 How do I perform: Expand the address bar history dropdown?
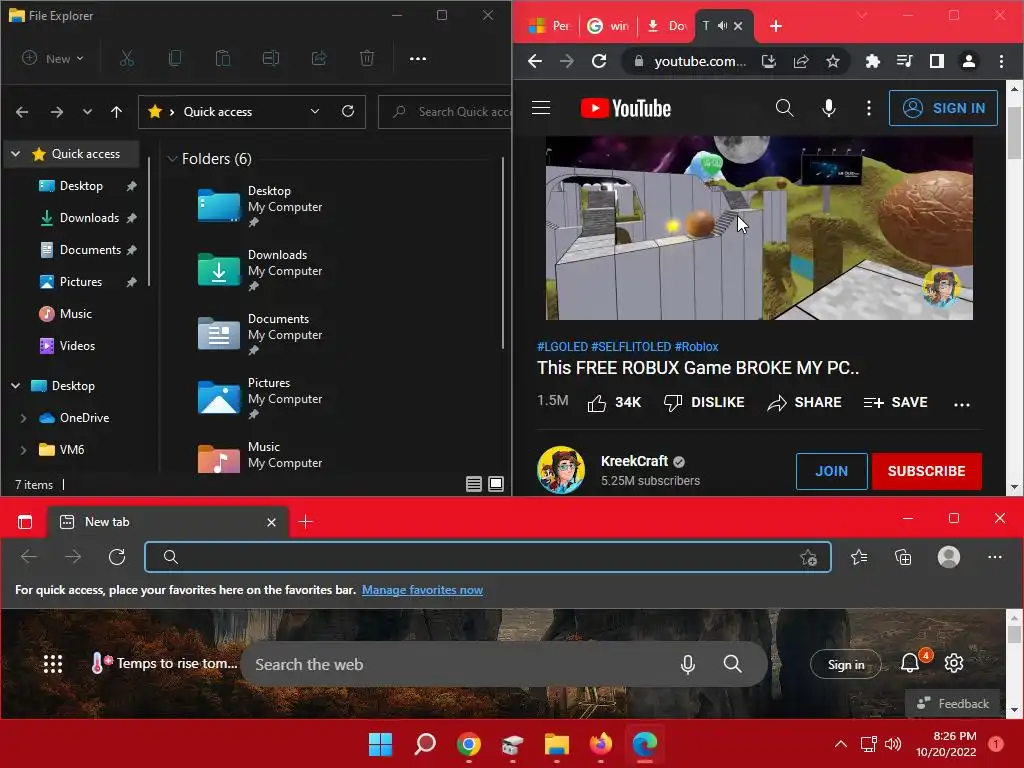point(315,111)
